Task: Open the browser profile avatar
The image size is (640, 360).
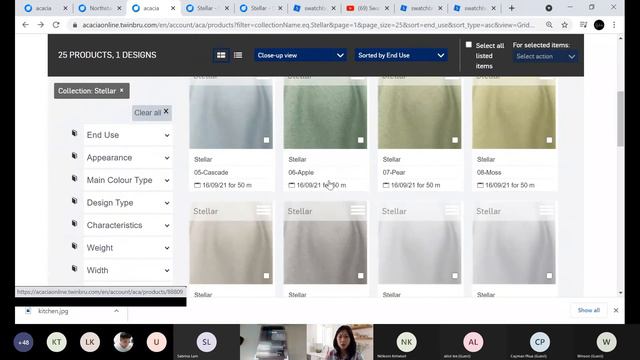Action: (599, 25)
